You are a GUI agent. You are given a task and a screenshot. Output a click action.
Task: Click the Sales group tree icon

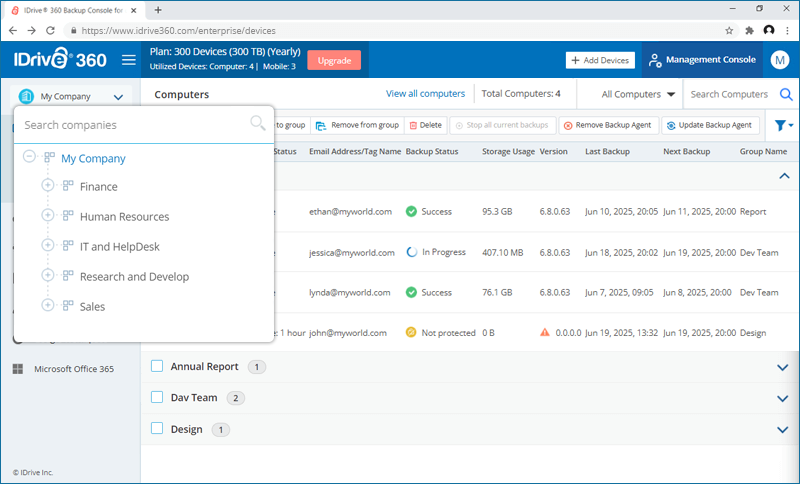[x=68, y=305]
